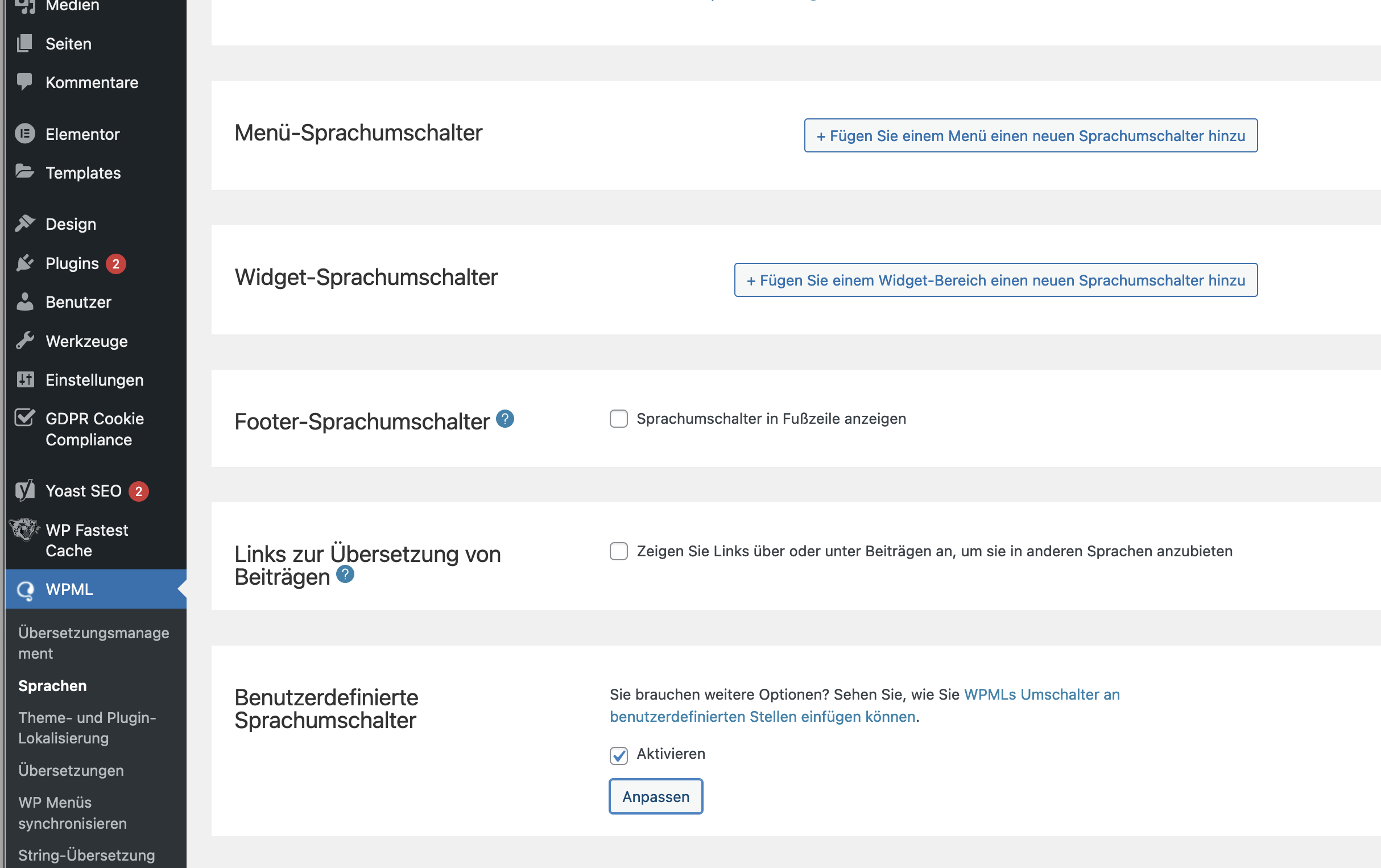Click the Design paintbrush icon
1381x868 pixels.
24,224
